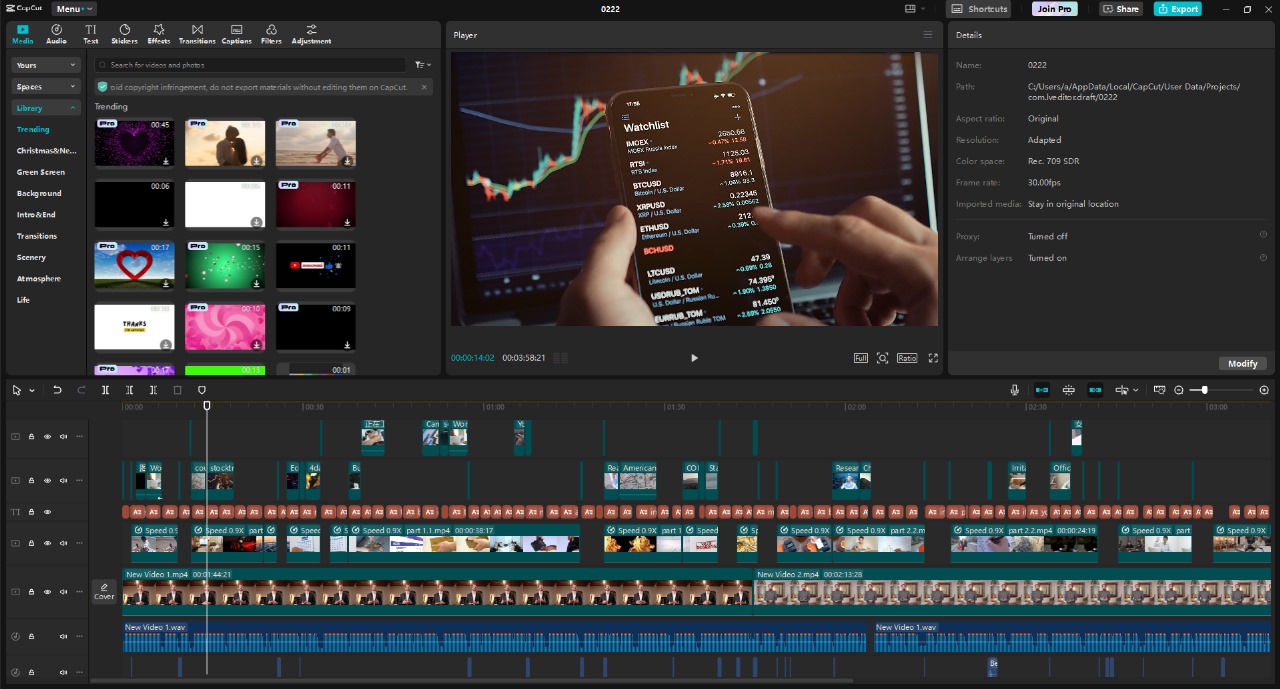The width and height of the screenshot is (1280, 689).
Task: Click the Redo arrow in timeline toolbar
Action: point(81,390)
